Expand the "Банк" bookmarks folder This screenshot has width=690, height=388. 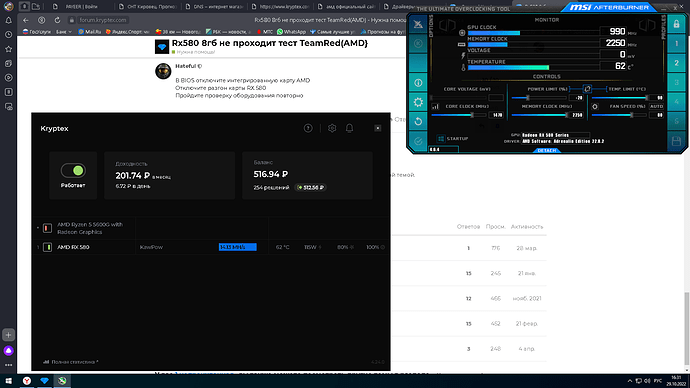(x=64, y=32)
